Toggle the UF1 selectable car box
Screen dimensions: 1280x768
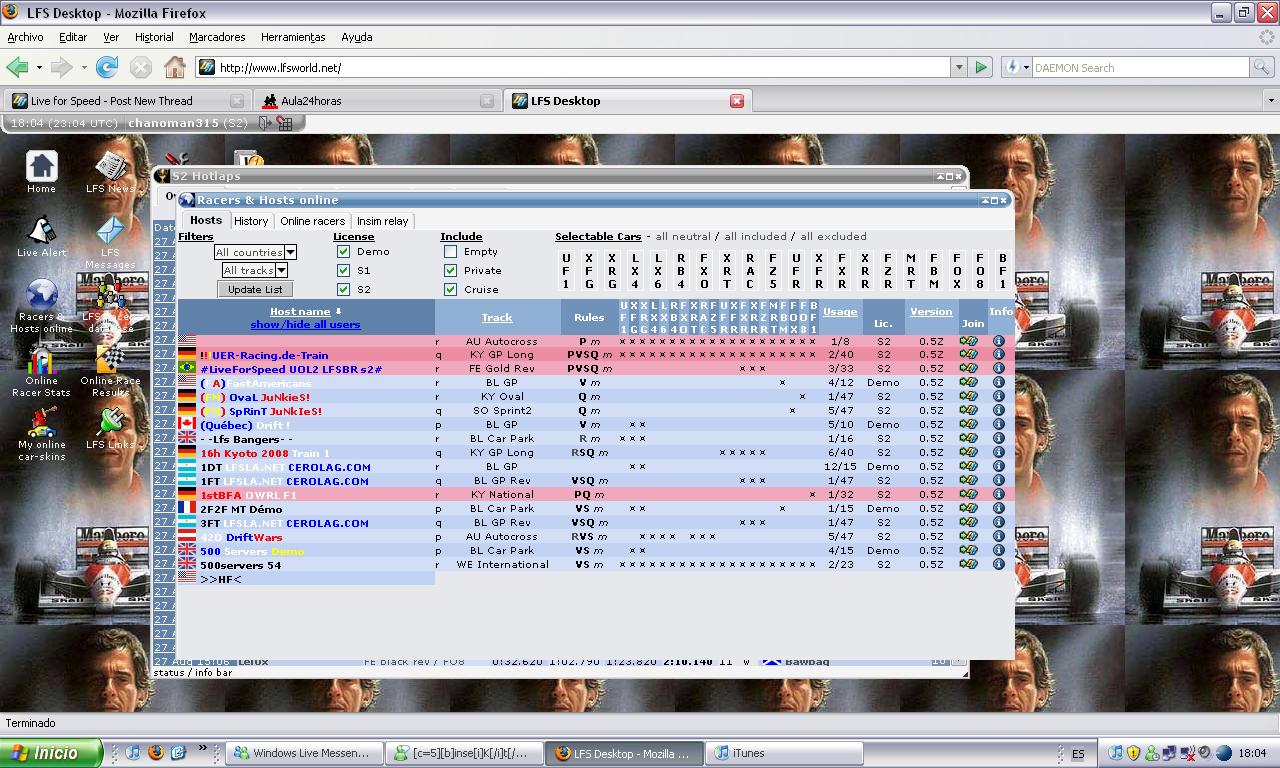(566, 271)
